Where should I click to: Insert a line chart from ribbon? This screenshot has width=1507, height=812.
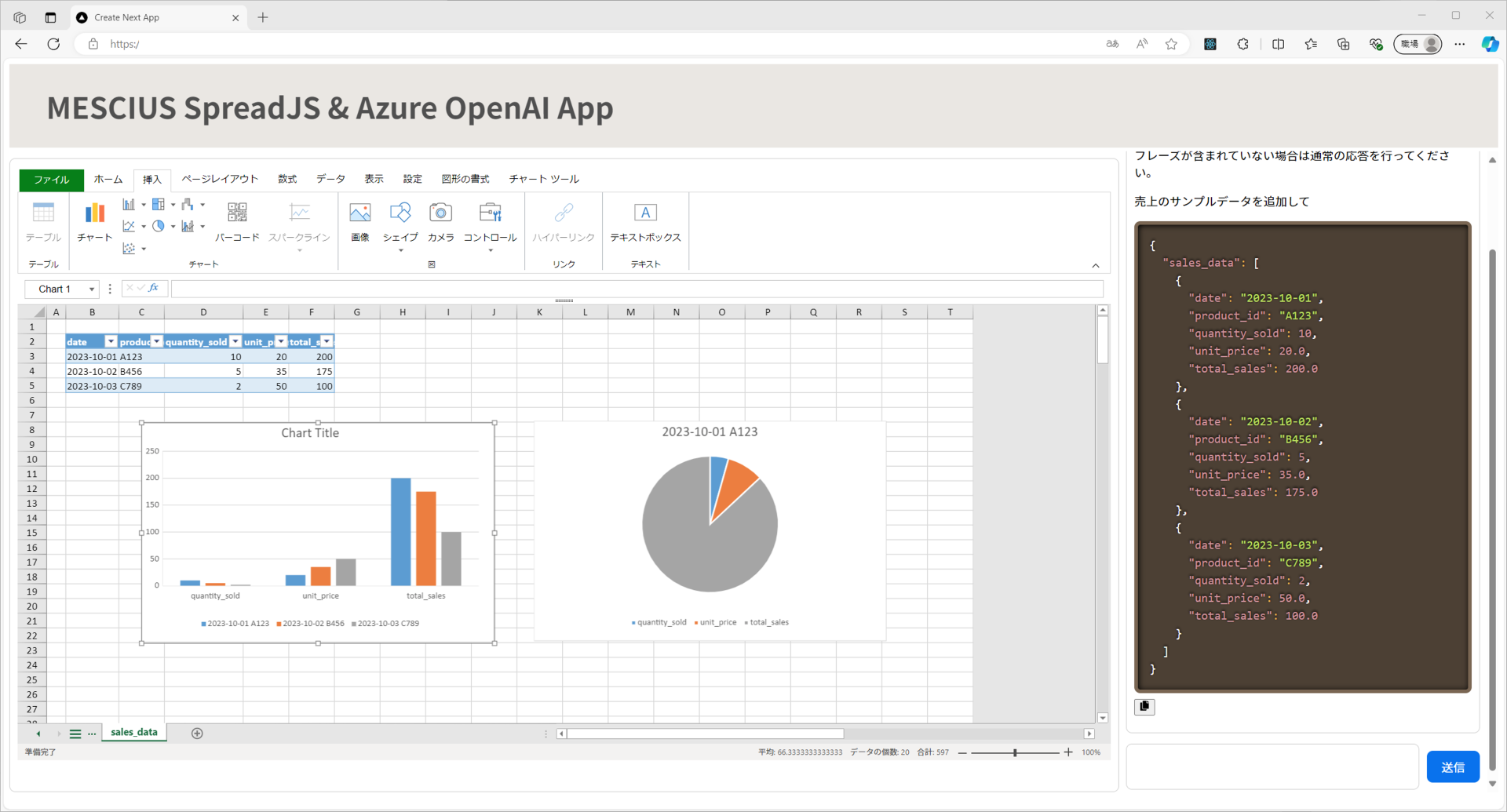coord(129,227)
